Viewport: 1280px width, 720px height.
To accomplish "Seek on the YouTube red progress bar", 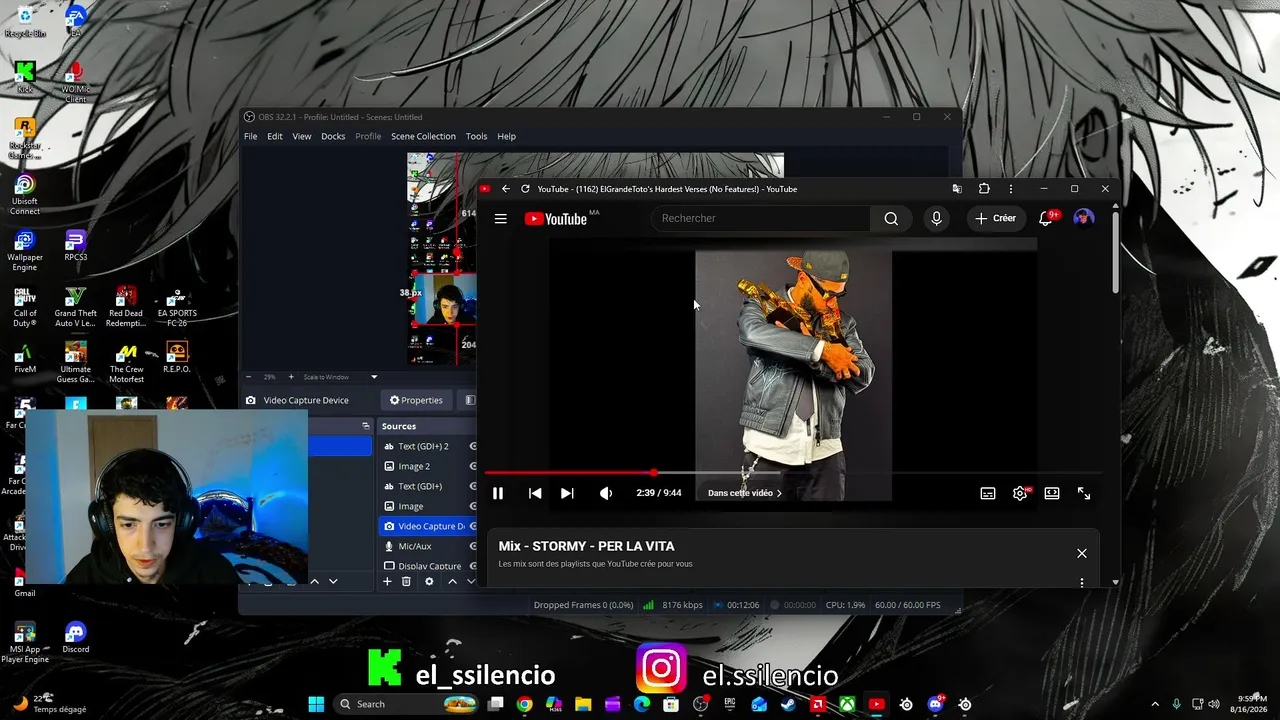I will point(569,472).
